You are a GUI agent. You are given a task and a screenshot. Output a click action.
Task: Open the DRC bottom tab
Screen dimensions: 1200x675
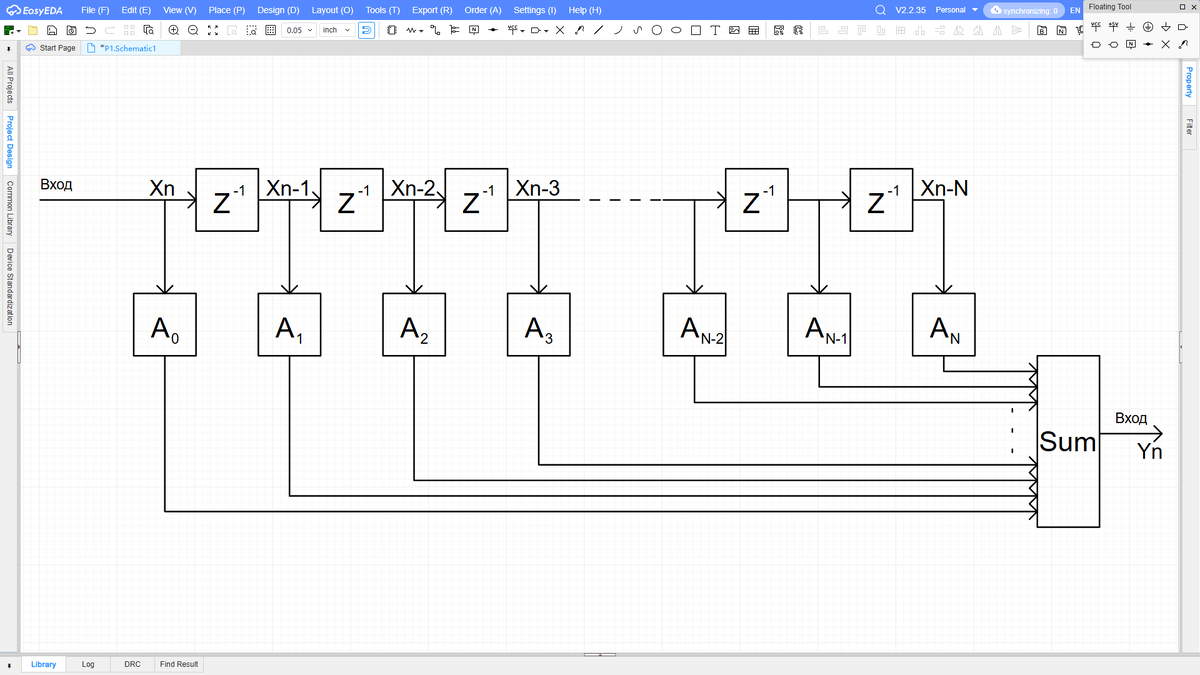(132, 664)
